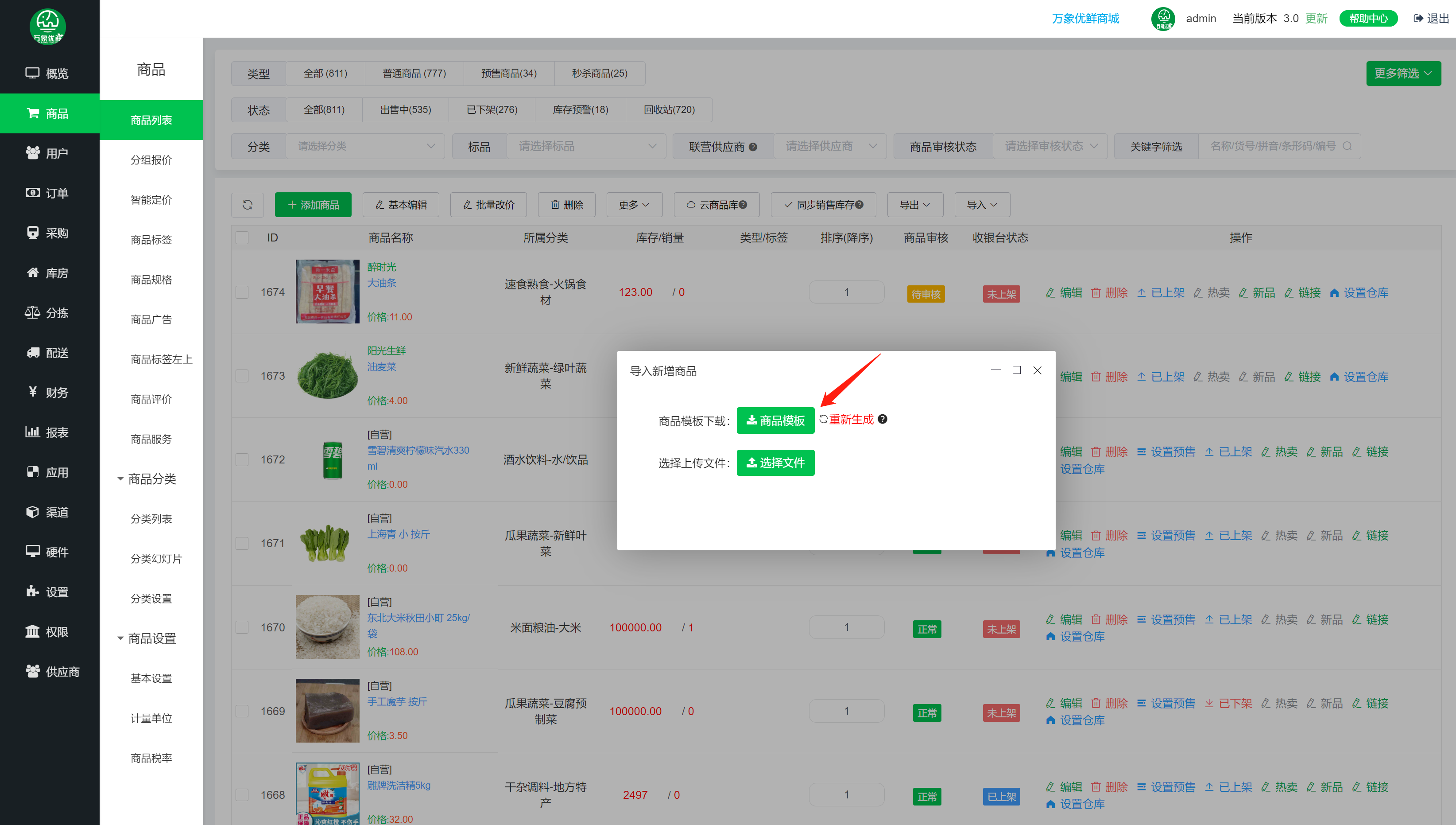Open the 配送 delivery section

pyautogui.click(x=49, y=353)
